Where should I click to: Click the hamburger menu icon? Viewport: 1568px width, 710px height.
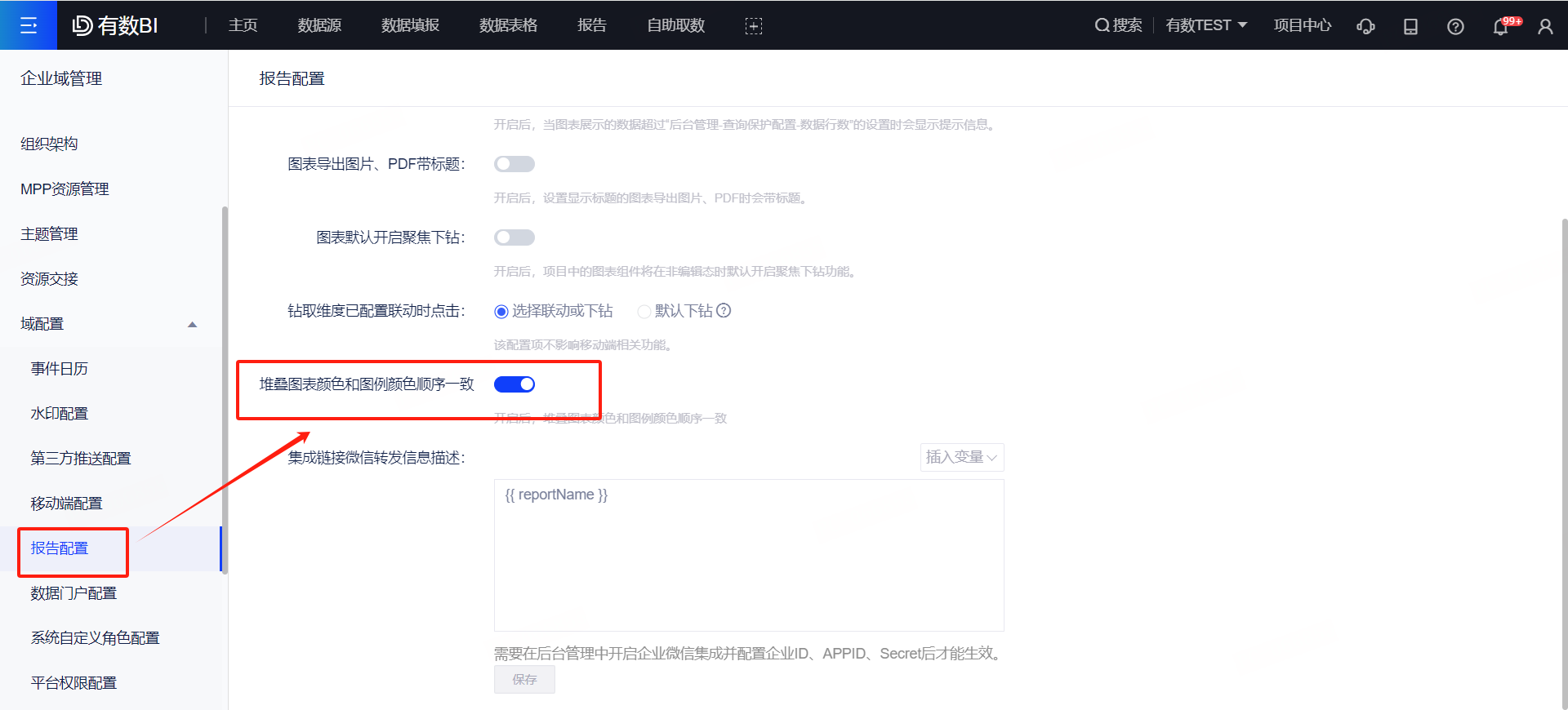point(29,25)
